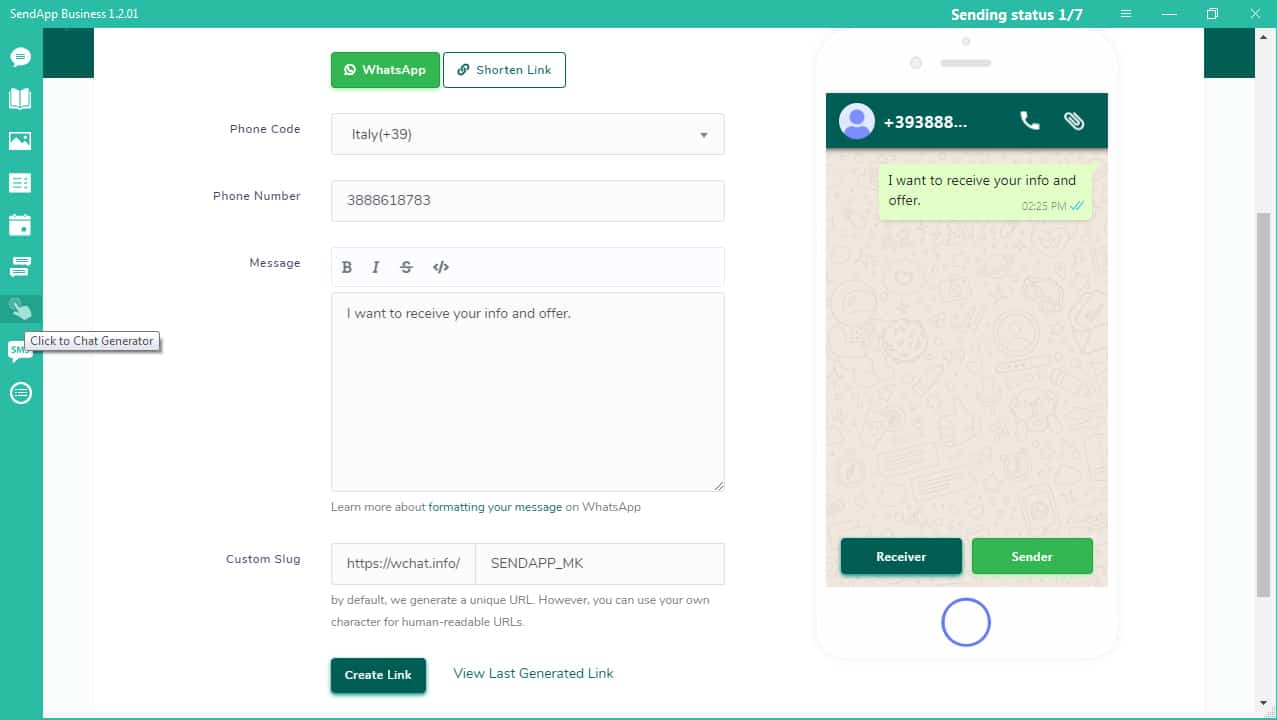
Task: Open the book icon in sidebar
Action: 20,98
